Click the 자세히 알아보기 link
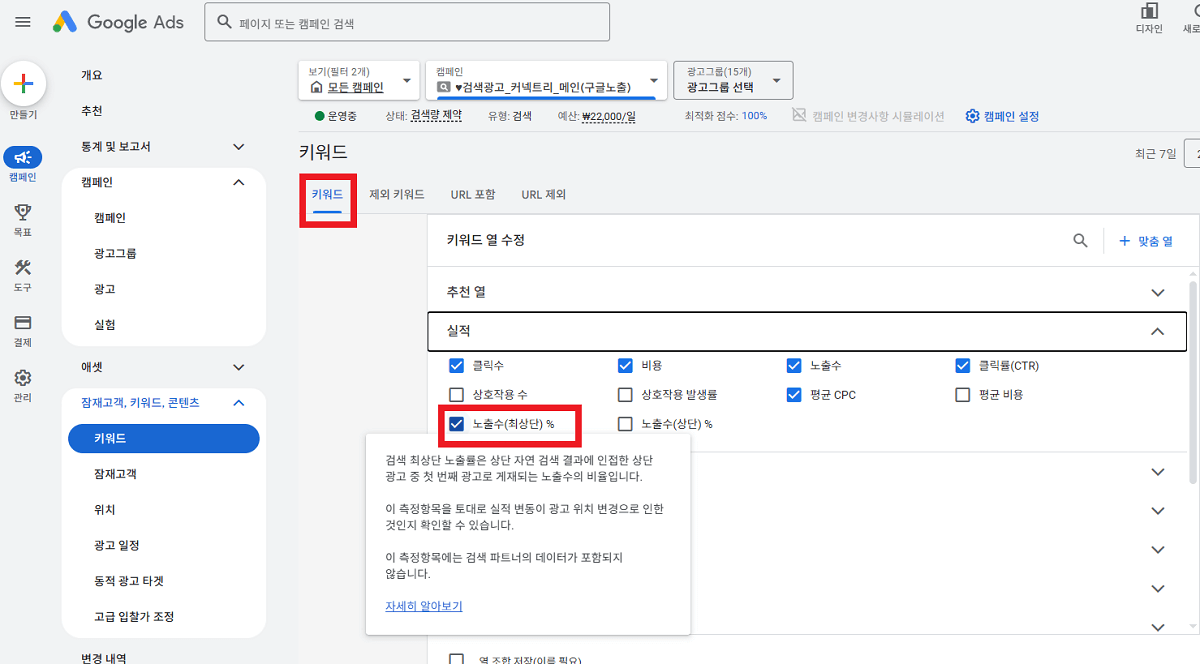The image size is (1200, 664). click(424, 606)
